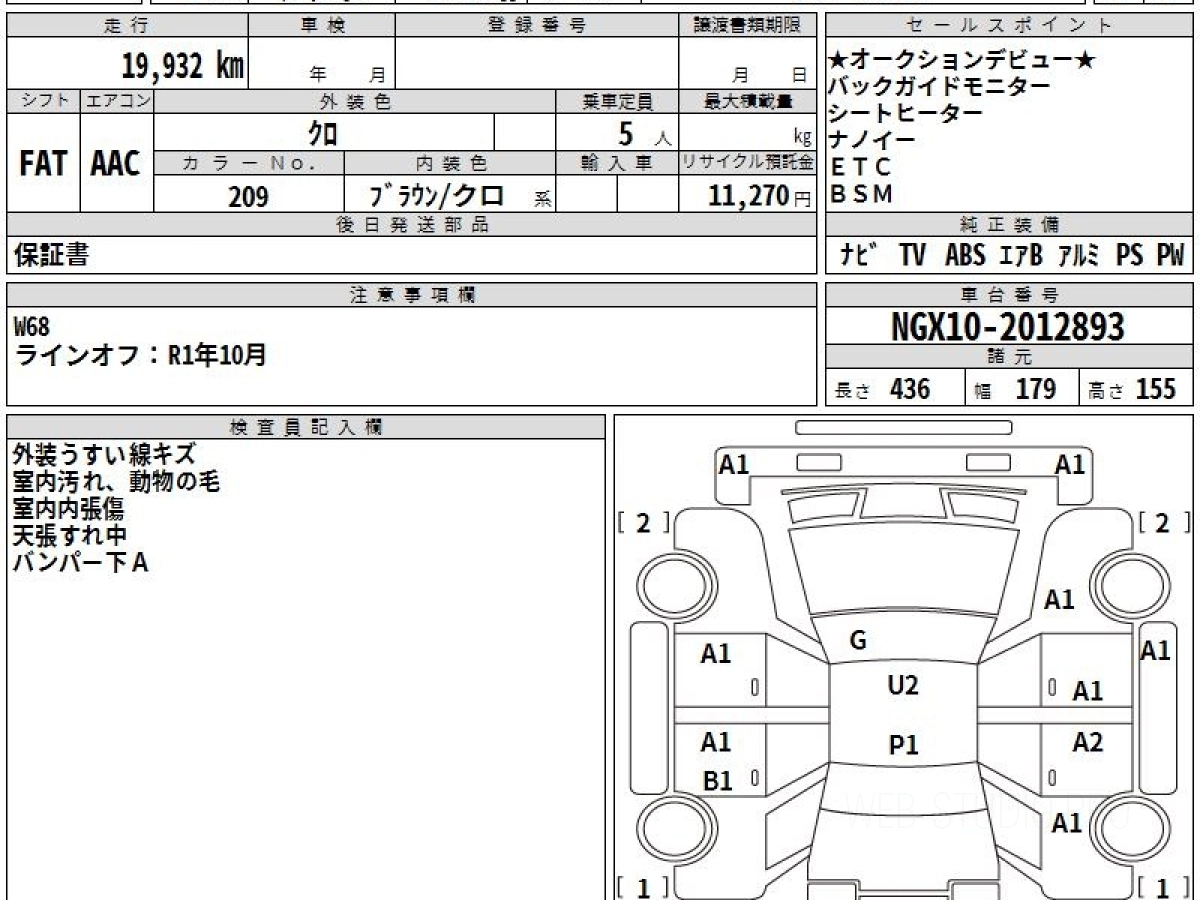Click the 19,932 km mileage value
The image size is (1200, 900).
pos(183,66)
